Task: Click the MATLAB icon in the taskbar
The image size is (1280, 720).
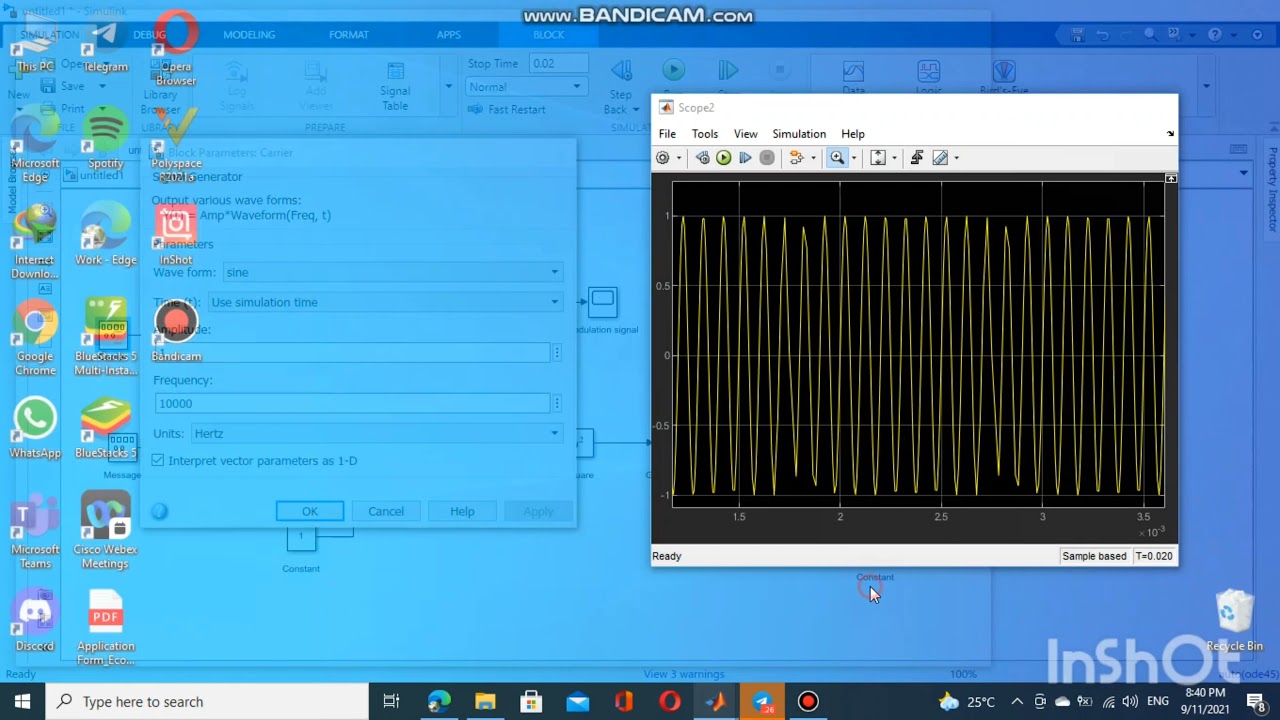Action: coord(715,702)
